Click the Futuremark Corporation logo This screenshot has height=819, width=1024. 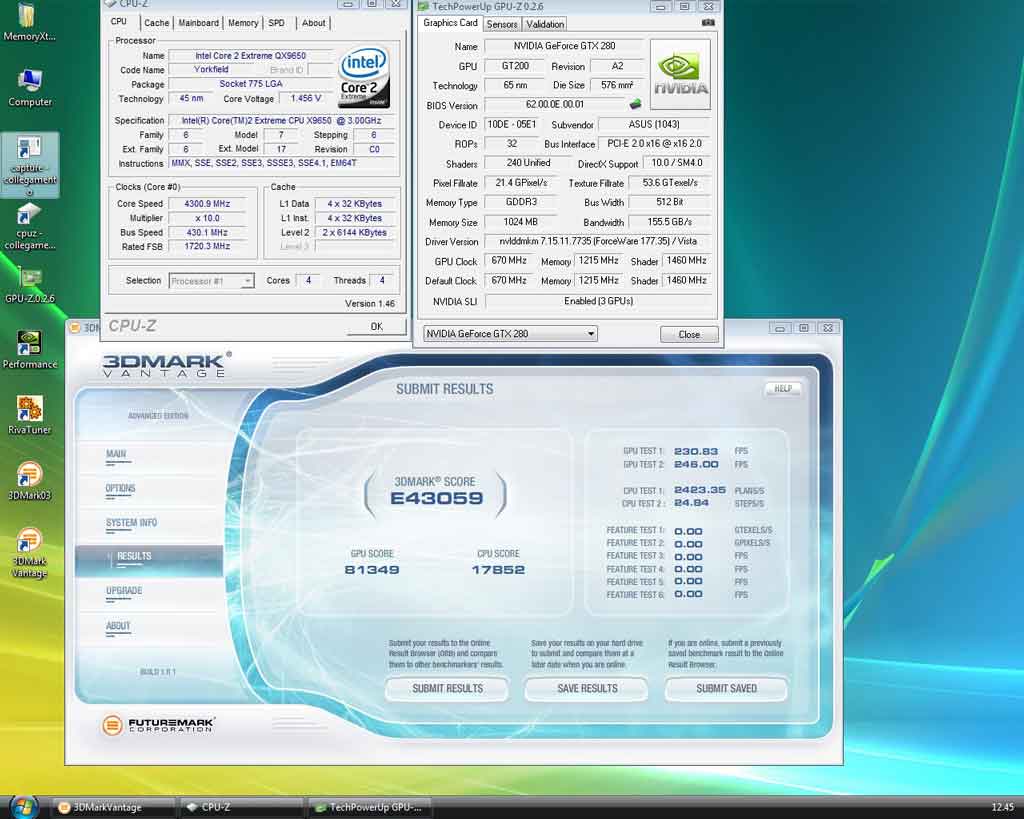click(x=159, y=724)
